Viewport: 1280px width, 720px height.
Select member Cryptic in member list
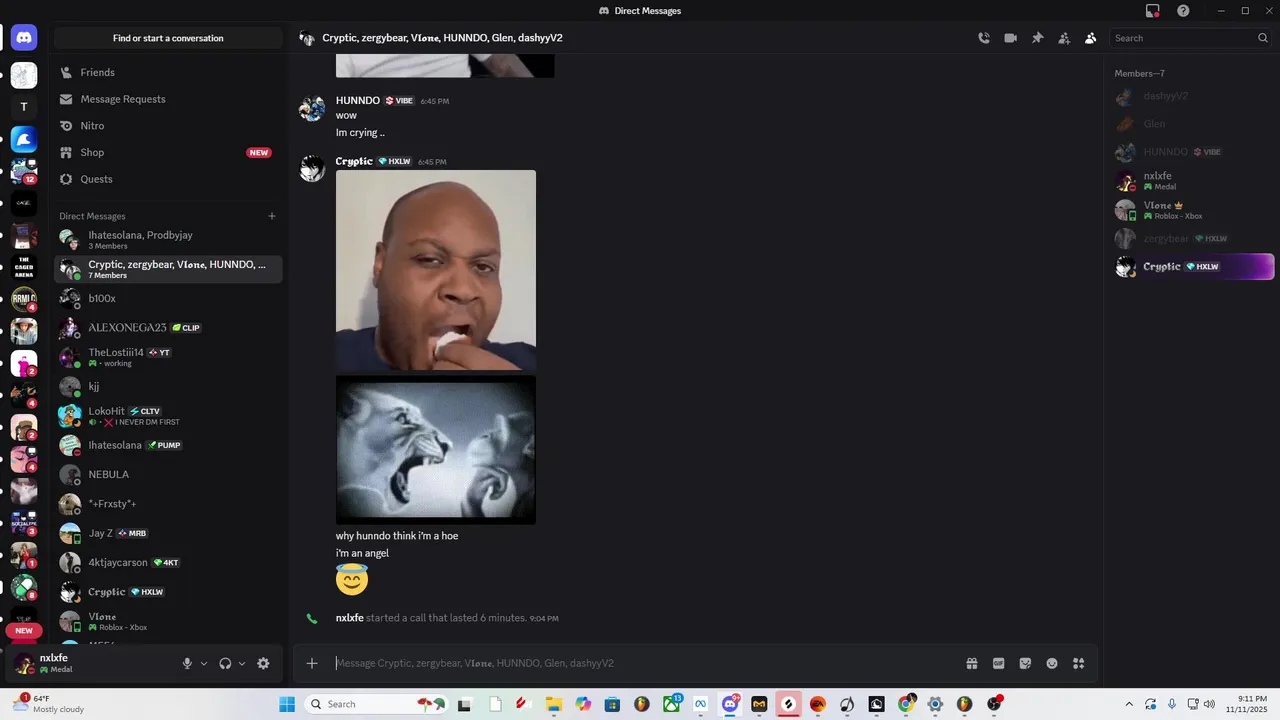pyautogui.click(x=1193, y=267)
